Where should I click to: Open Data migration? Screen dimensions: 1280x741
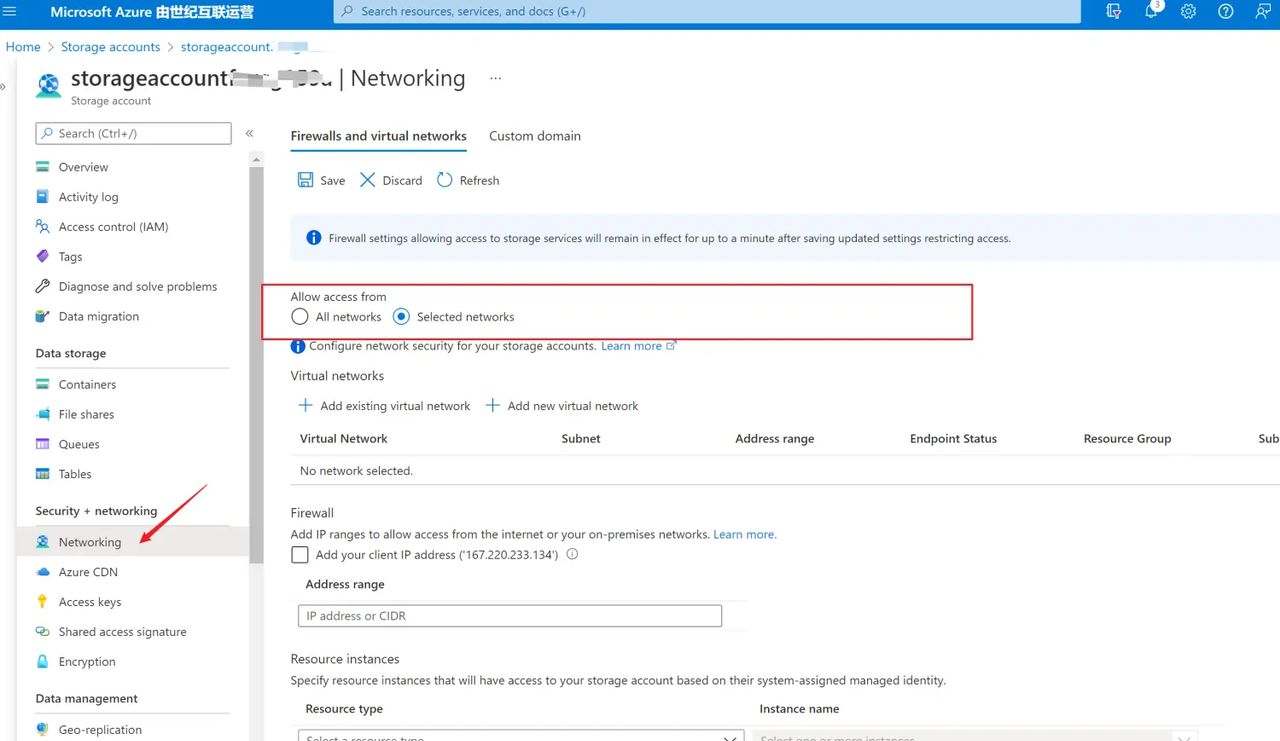[x=98, y=316]
